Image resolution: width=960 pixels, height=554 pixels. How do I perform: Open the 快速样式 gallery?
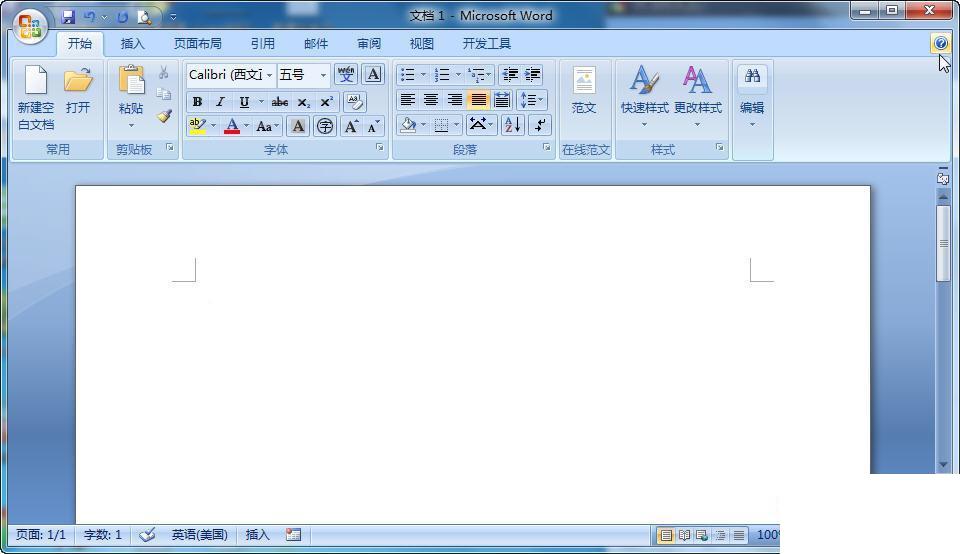tap(644, 97)
